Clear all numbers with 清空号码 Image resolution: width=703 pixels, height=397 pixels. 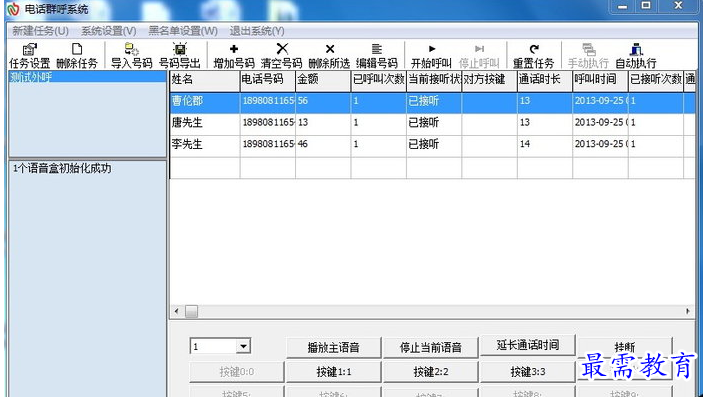tap(282, 56)
